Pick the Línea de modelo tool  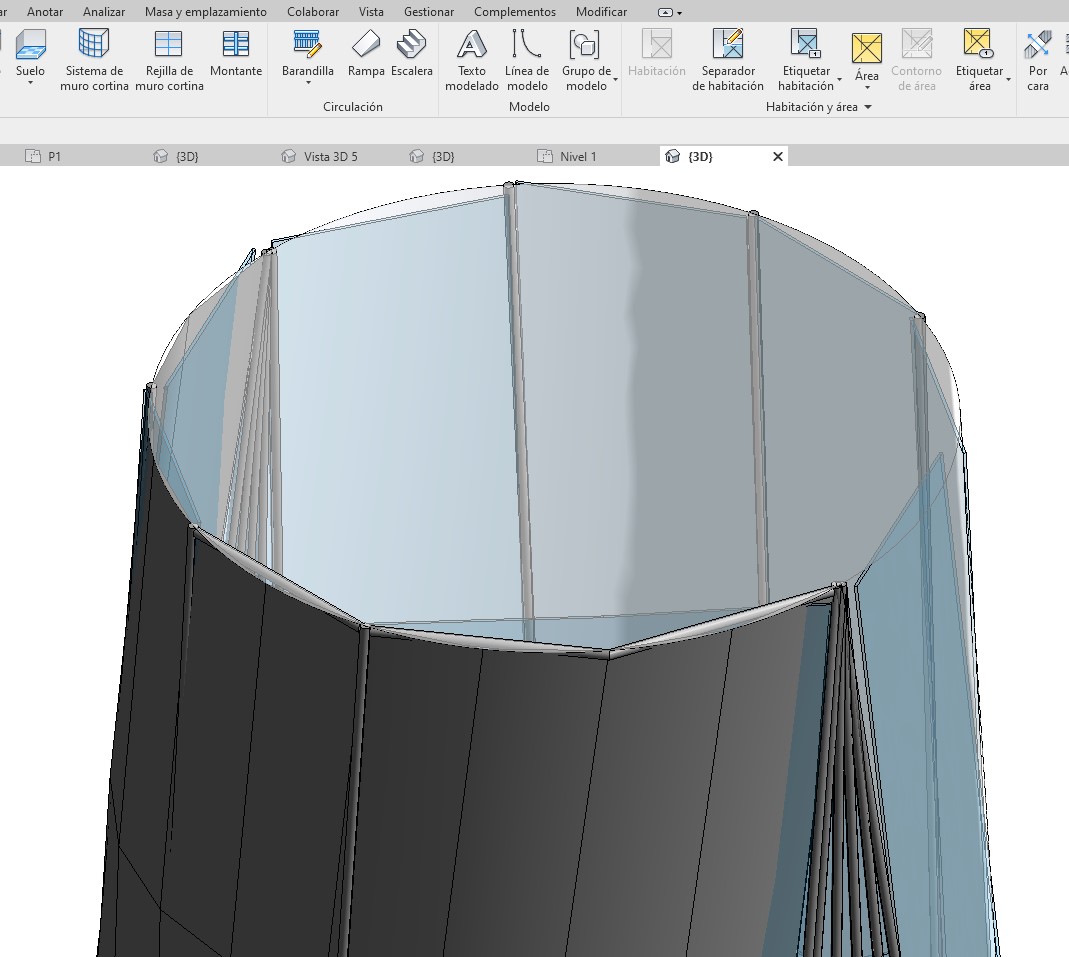pos(527,58)
